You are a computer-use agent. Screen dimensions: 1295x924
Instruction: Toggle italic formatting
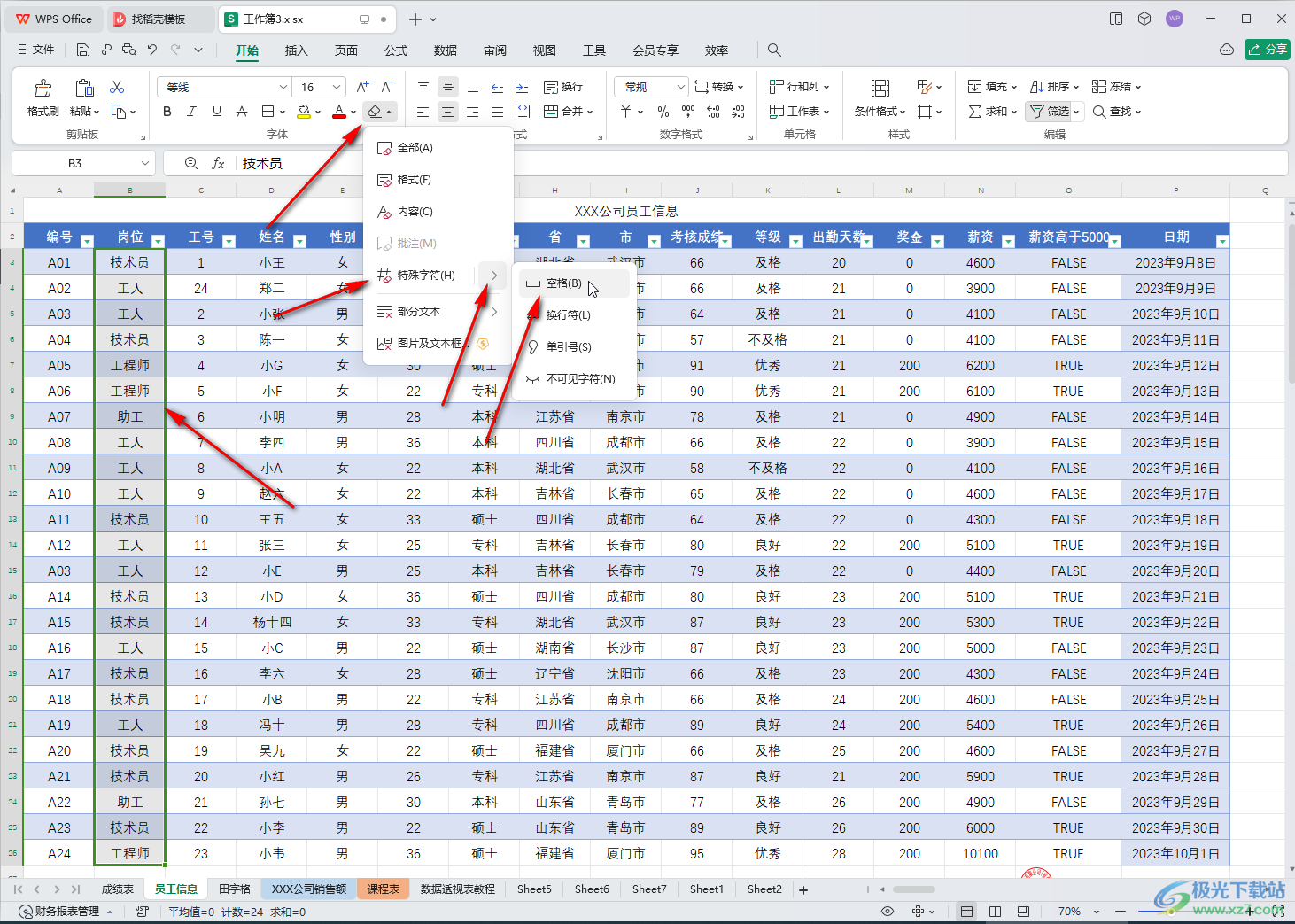point(192,112)
